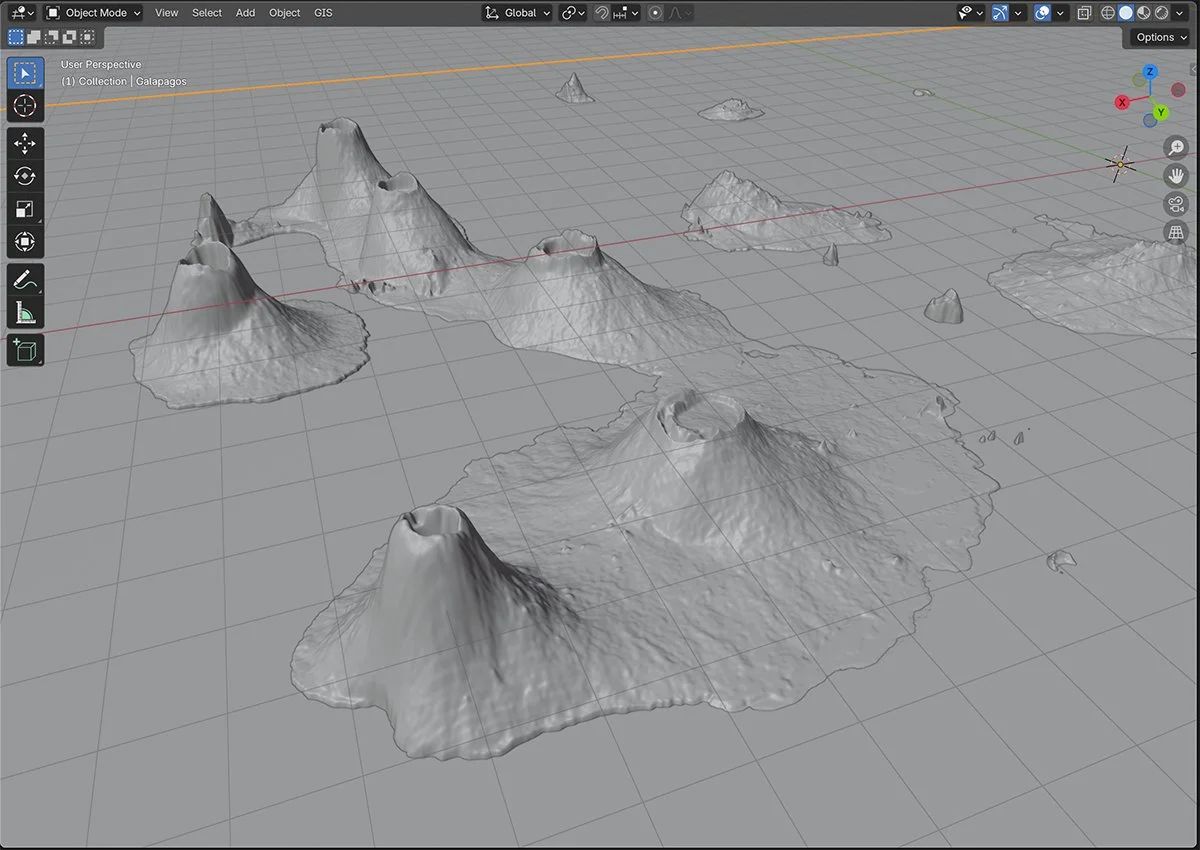
Task: Toggle proportional editing
Action: 655,13
